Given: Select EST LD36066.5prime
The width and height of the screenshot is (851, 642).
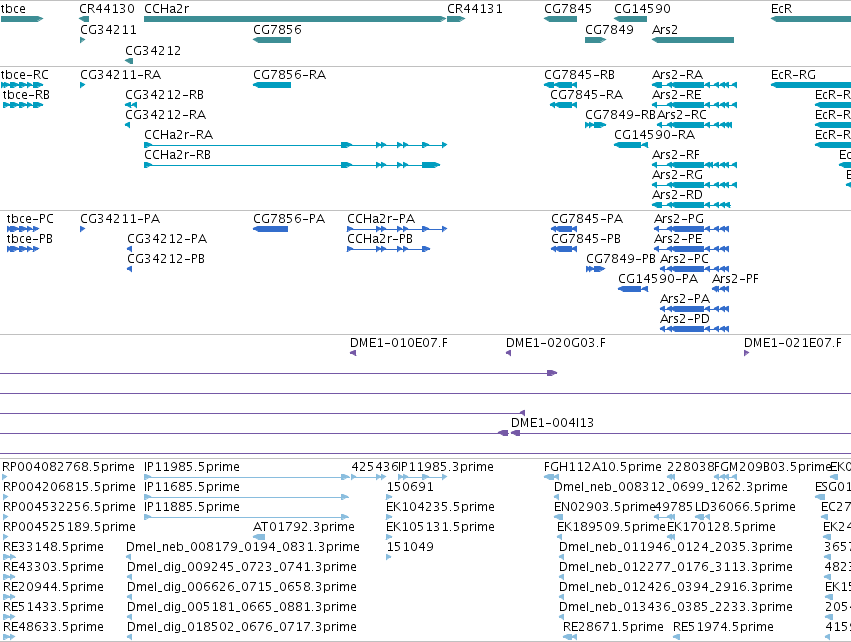Looking at the screenshot, I should pyautogui.click(x=745, y=507).
